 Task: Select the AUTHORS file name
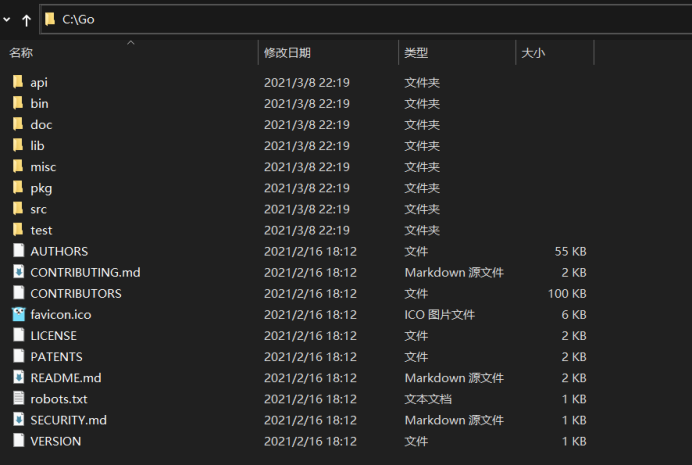point(59,251)
